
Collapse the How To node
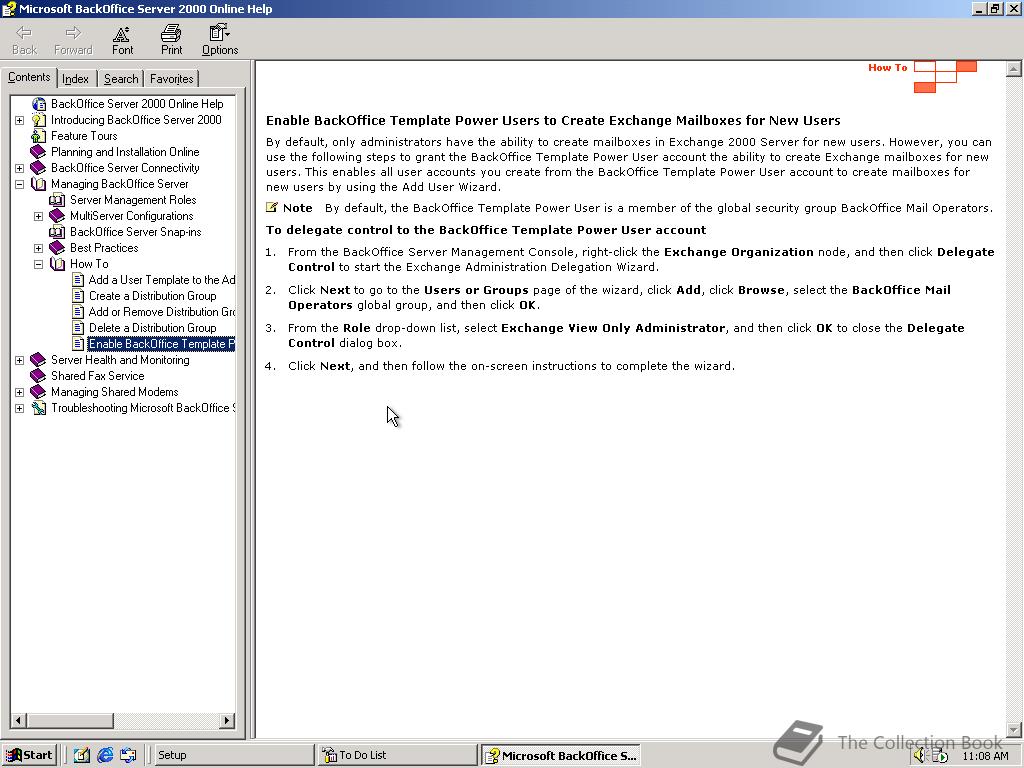(39, 264)
